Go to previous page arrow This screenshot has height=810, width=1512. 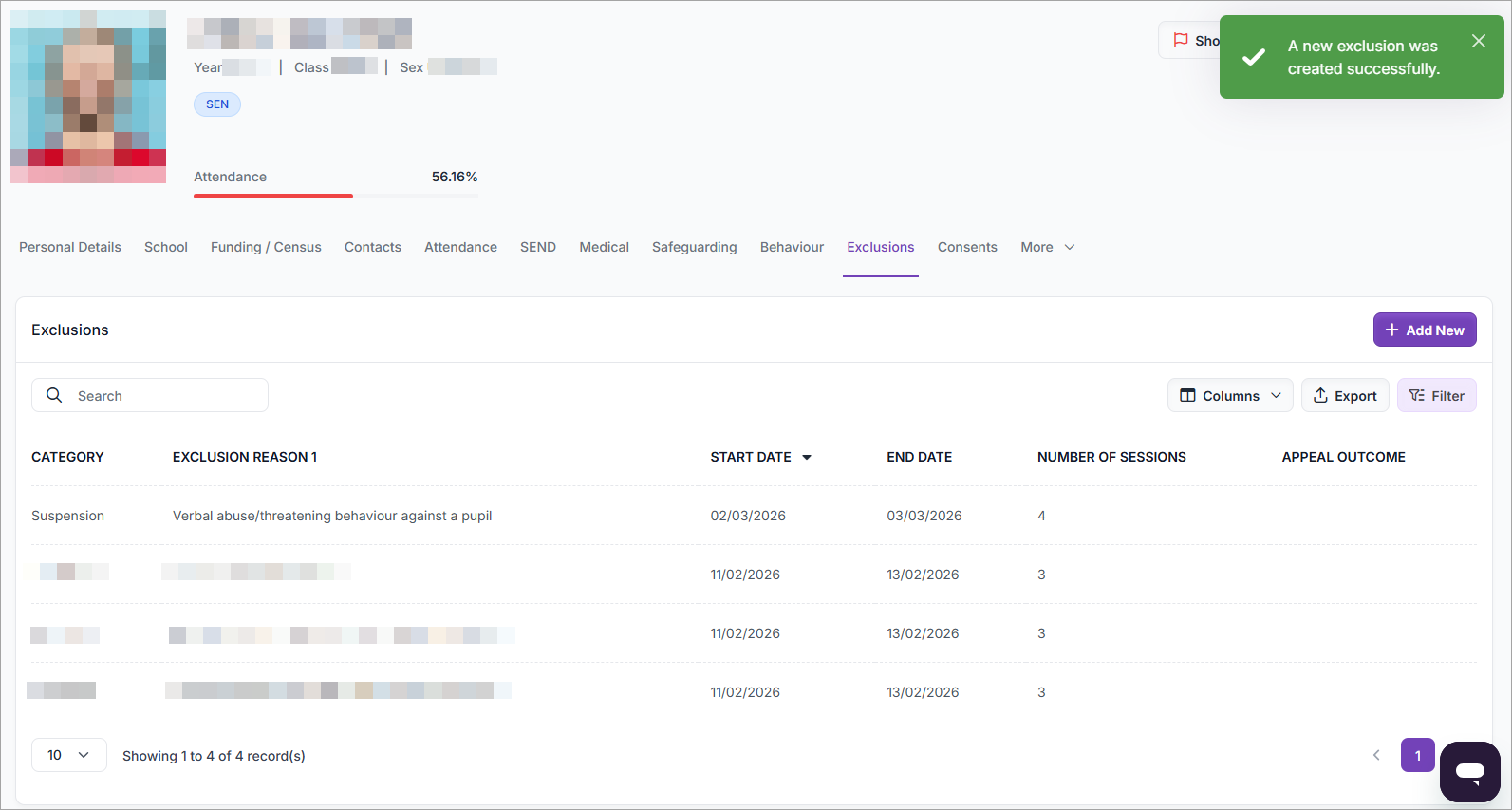point(1376,756)
